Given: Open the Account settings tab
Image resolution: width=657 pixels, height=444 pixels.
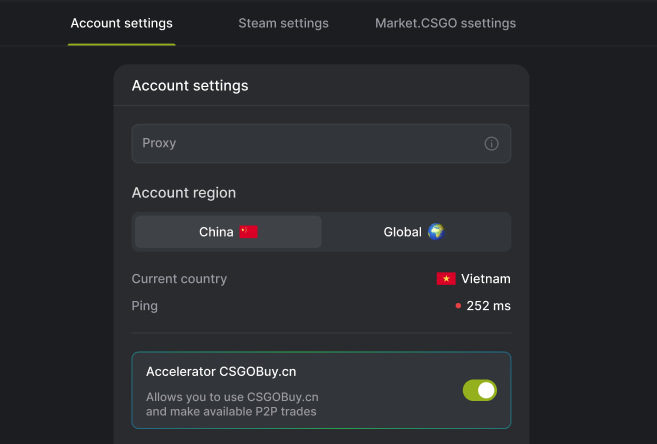Looking at the screenshot, I should [122, 23].
